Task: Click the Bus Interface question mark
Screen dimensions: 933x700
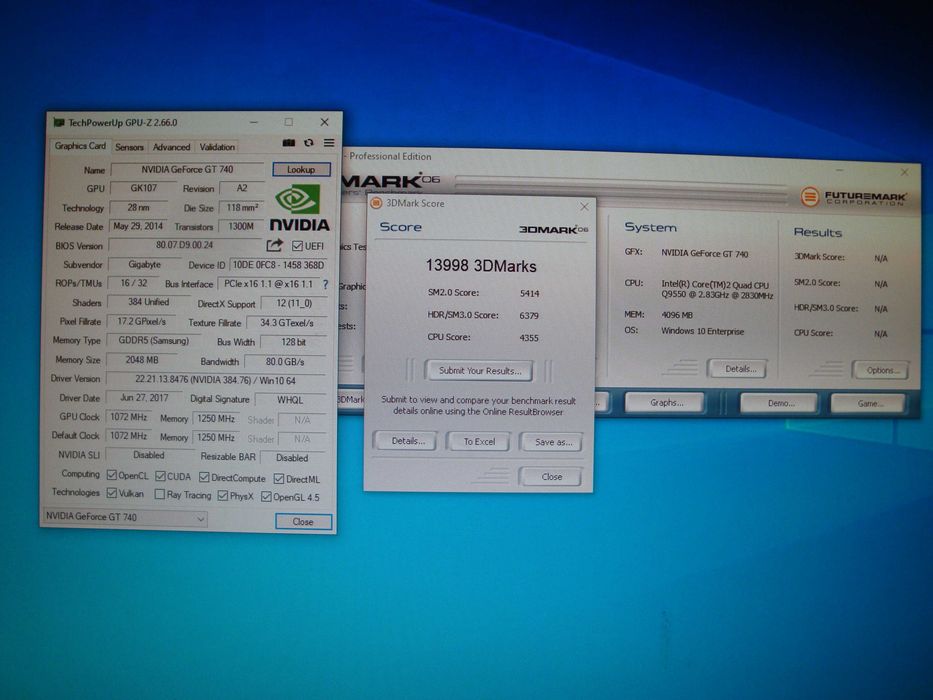Action: pos(325,285)
